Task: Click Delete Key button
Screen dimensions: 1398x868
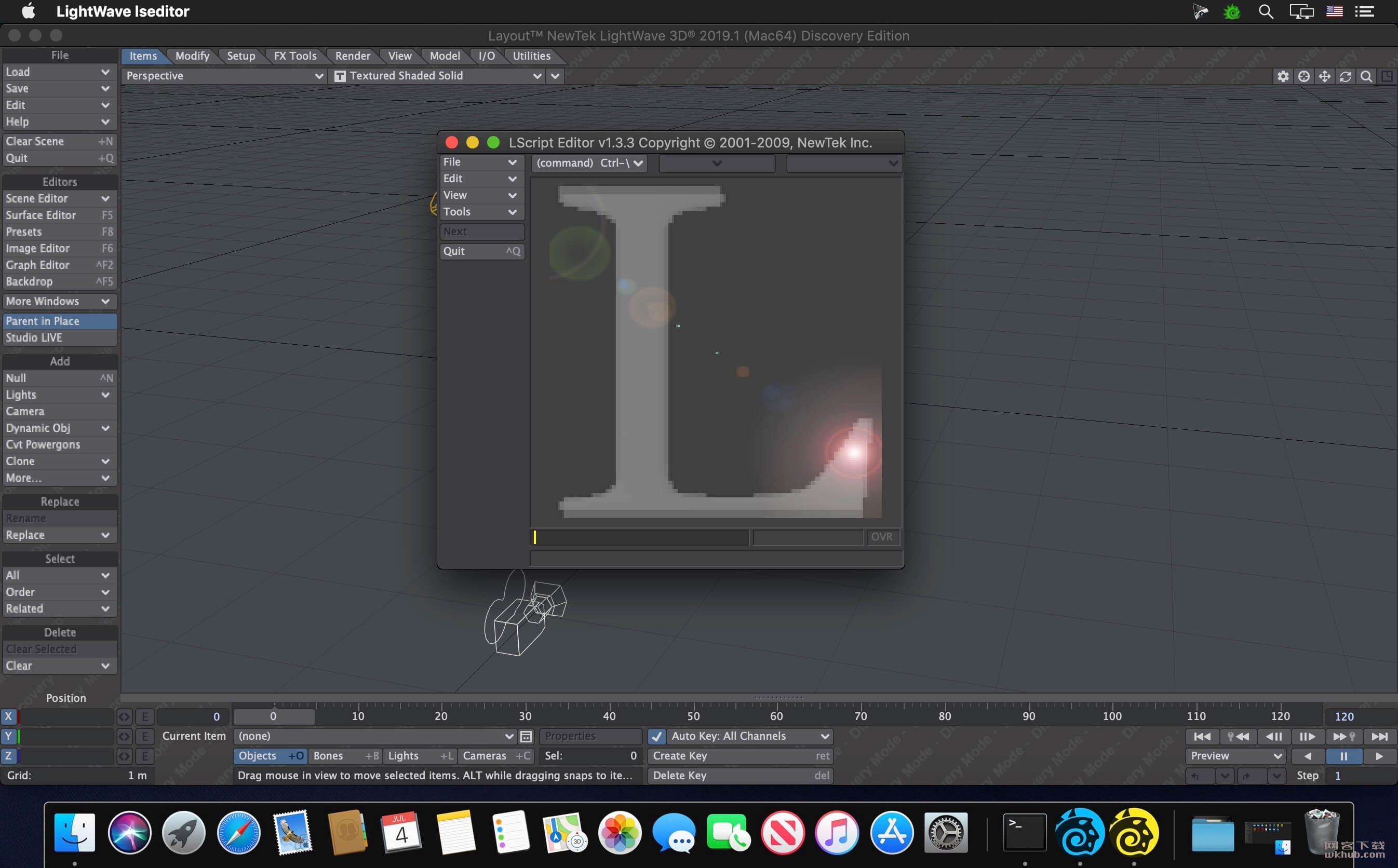Action: [x=740, y=776]
